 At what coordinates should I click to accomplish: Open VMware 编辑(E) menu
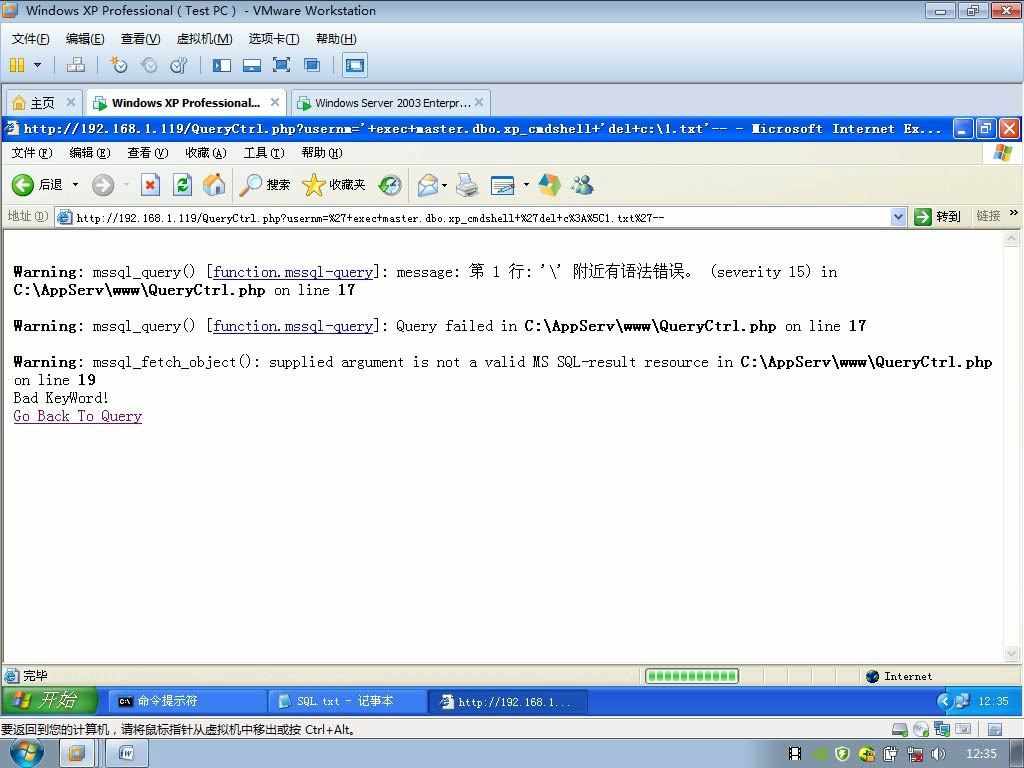point(85,39)
